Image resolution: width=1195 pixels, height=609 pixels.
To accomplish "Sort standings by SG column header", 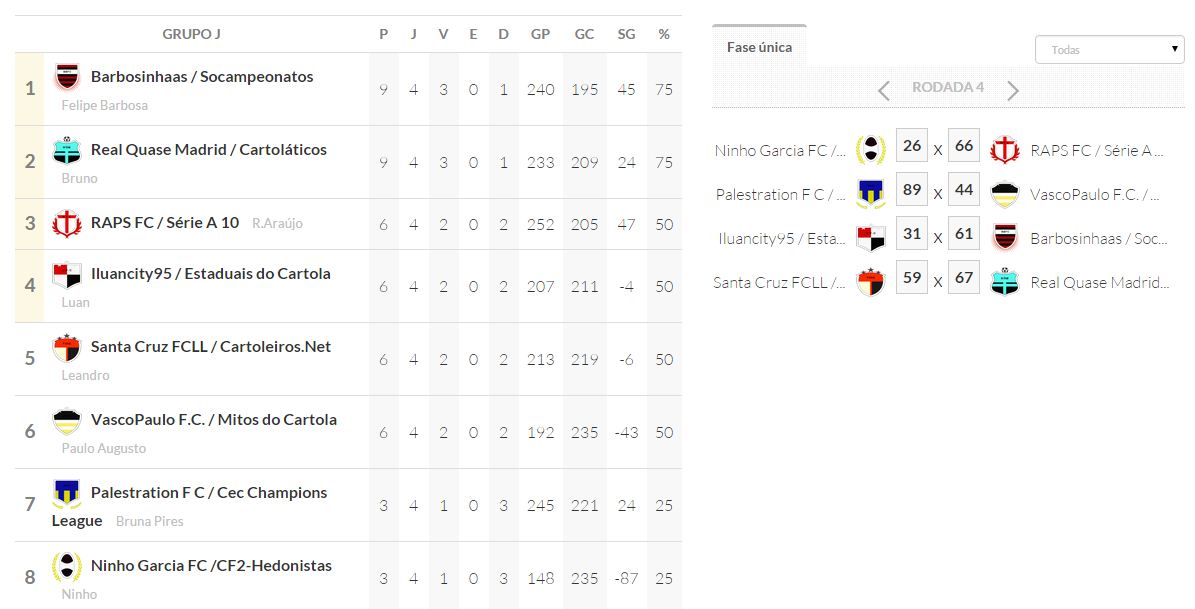I will [x=626, y=34].
